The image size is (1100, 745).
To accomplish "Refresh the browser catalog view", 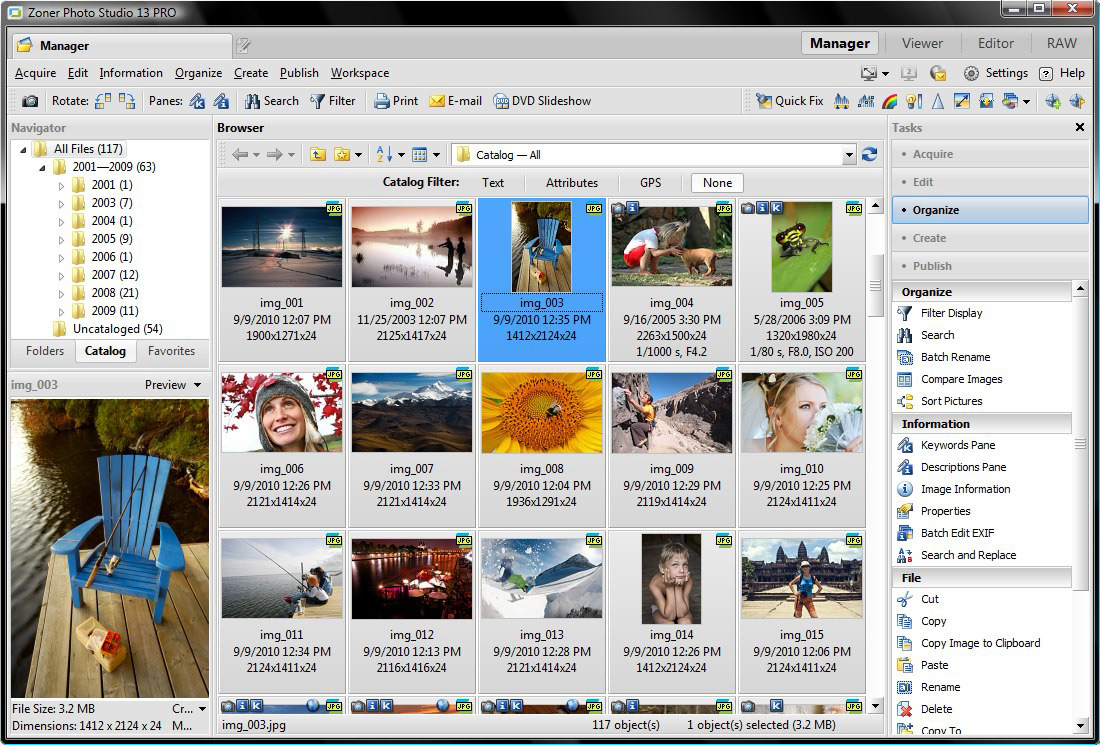I will [x=869, y=155].
